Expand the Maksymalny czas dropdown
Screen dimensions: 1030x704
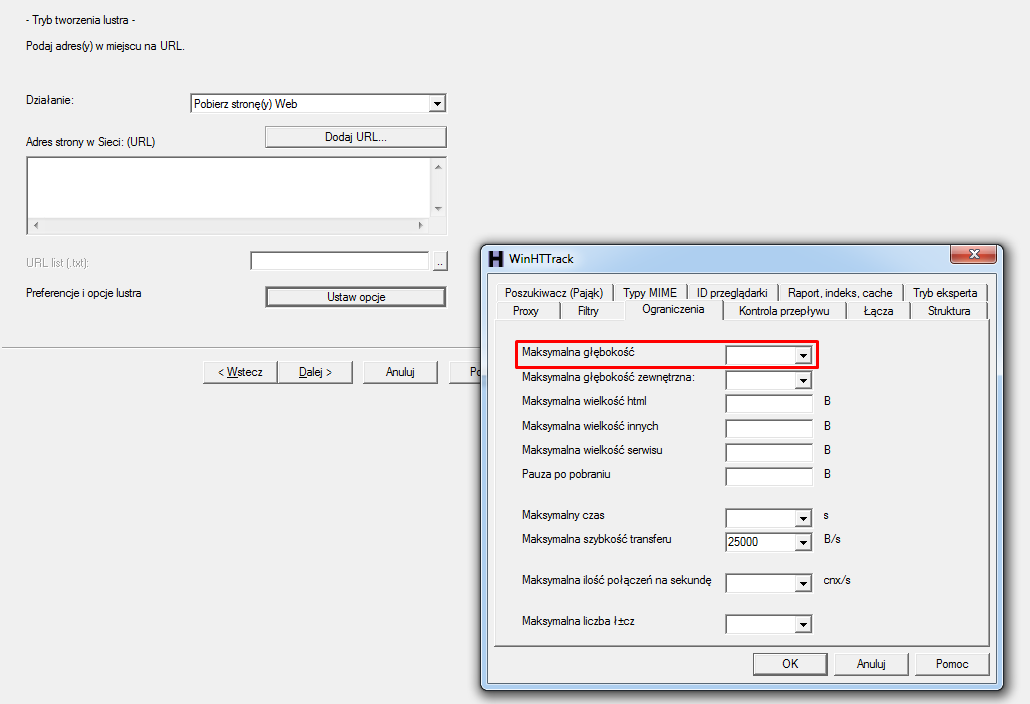803,518
